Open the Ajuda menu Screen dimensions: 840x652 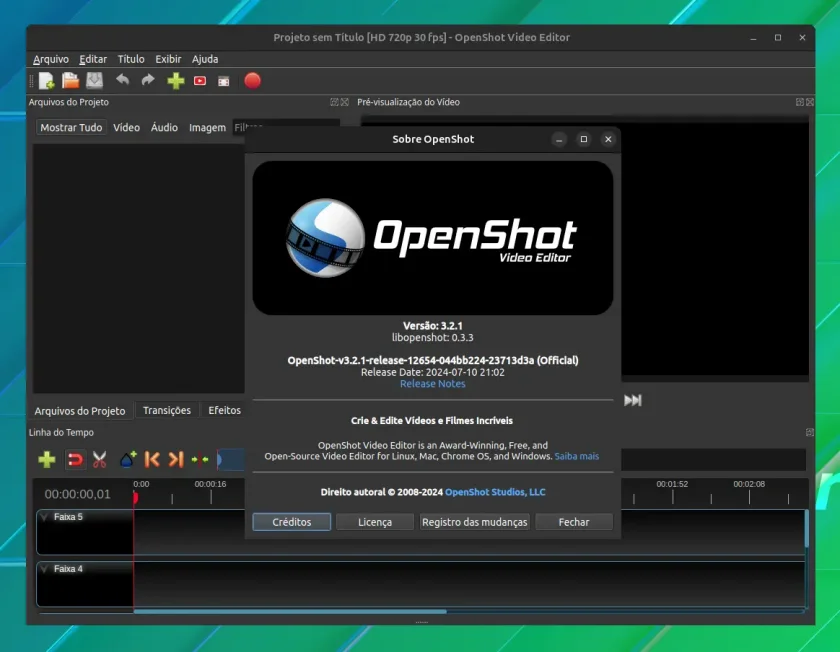point(205,59)
